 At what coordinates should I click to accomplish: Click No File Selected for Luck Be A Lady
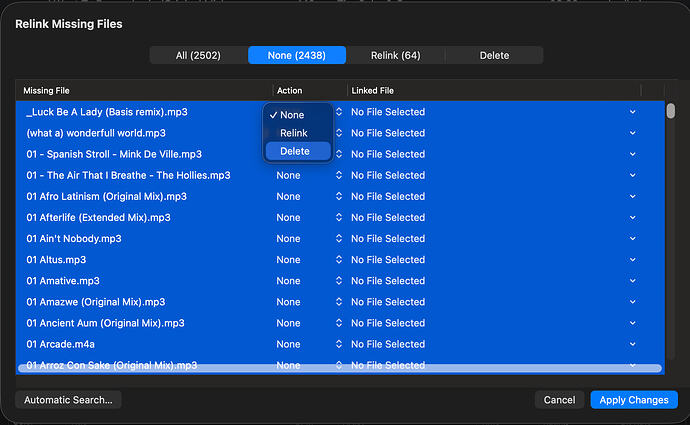point(388,112)
